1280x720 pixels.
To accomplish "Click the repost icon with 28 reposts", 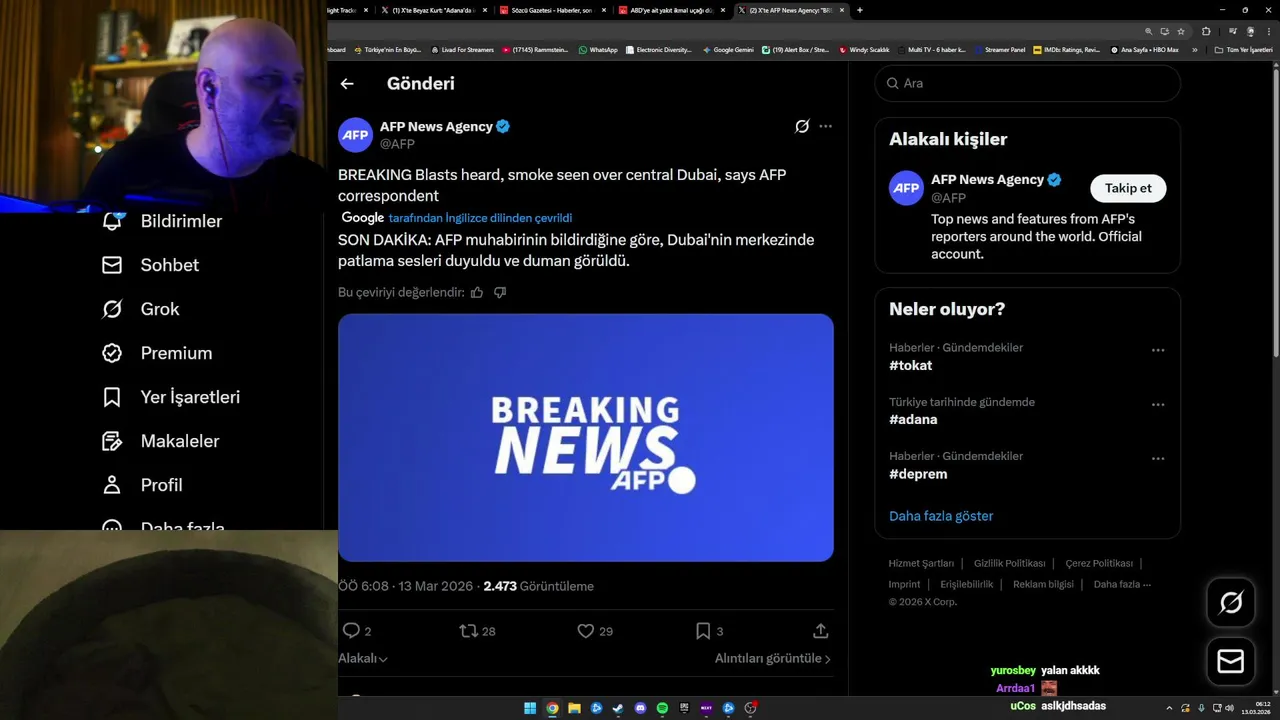I will [x=468, y=631].
